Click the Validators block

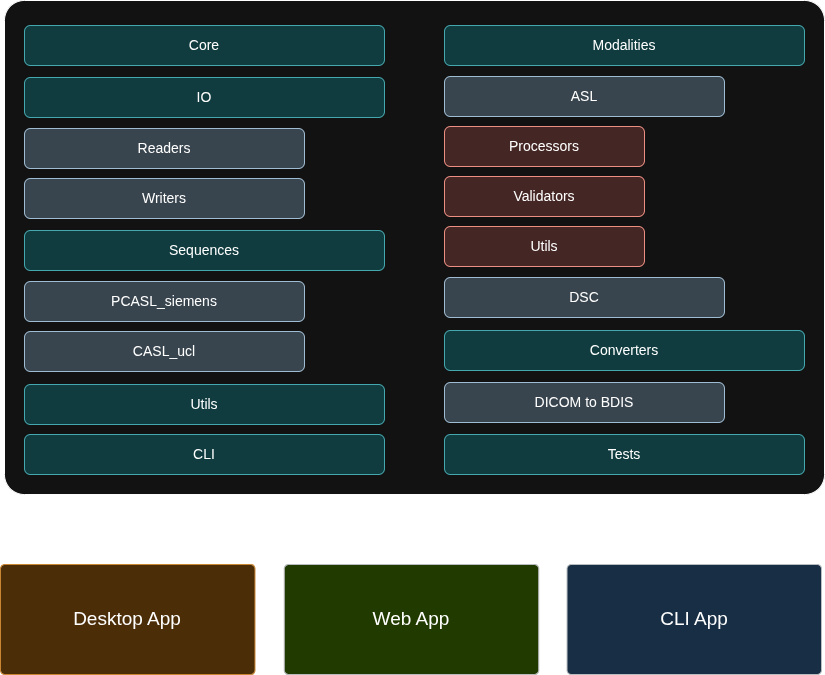[x=544, y=196]
